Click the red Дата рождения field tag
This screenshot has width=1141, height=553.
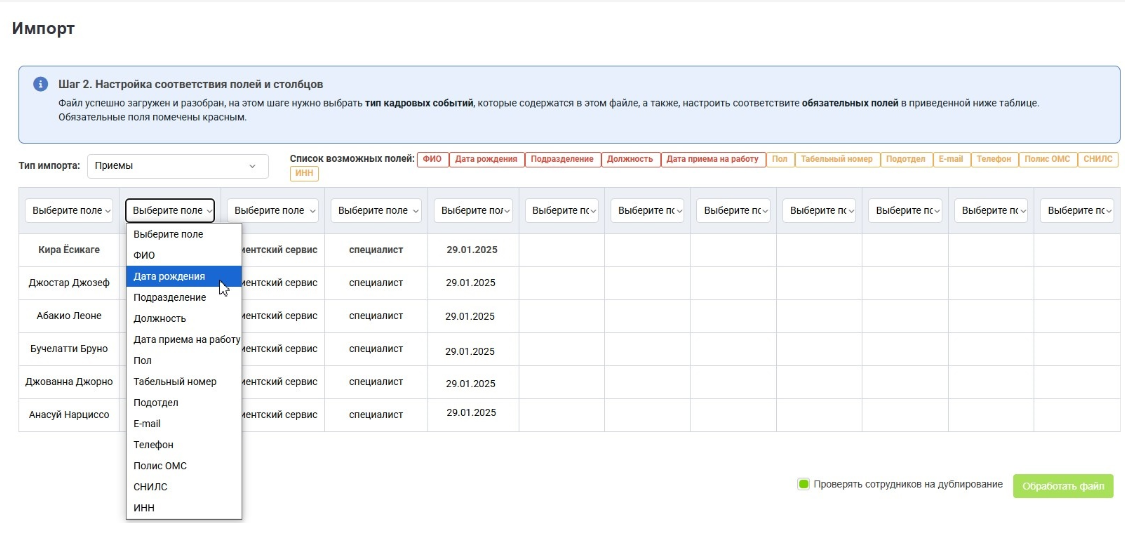click(486, 159)
